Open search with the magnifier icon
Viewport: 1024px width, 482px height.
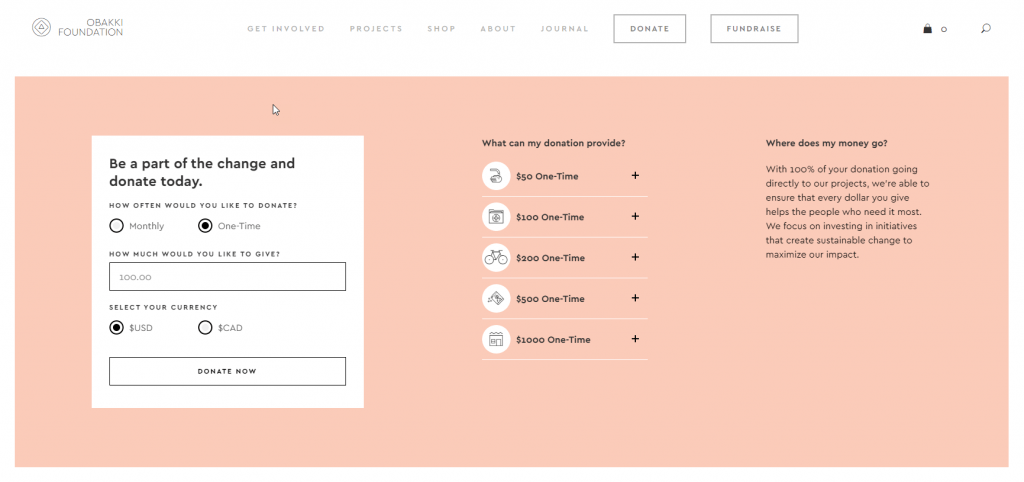tap(985, 28)
